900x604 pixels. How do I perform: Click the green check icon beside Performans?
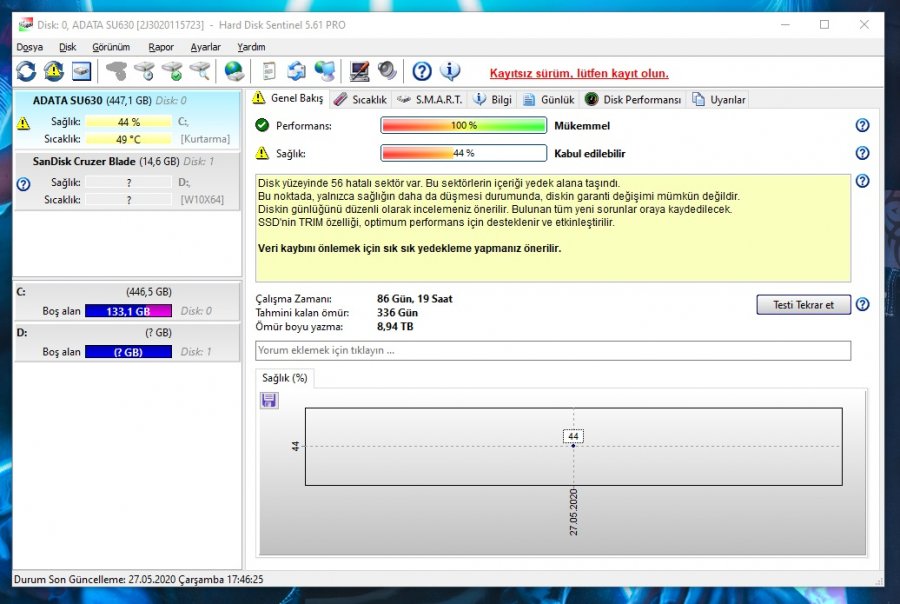(x=262, y=125)
